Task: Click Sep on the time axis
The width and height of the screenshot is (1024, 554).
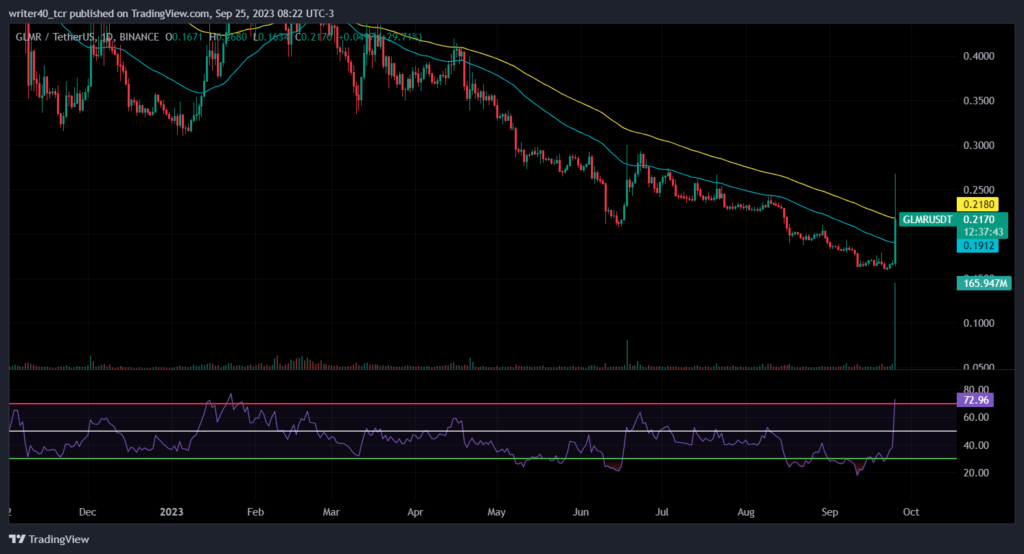Action: 829,512
